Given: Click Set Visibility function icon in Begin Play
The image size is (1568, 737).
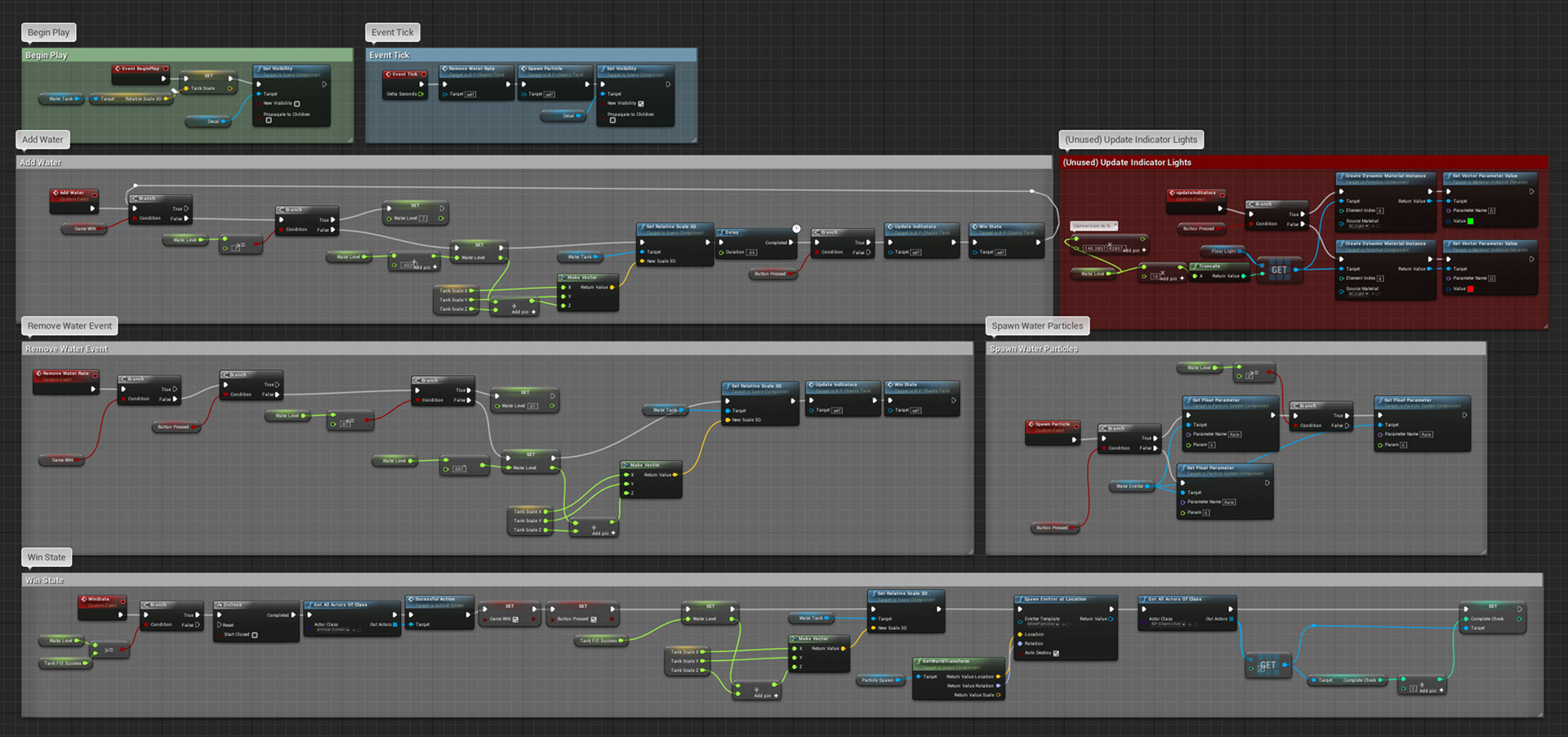Looking at the screenshot, I should click(258, 69).
